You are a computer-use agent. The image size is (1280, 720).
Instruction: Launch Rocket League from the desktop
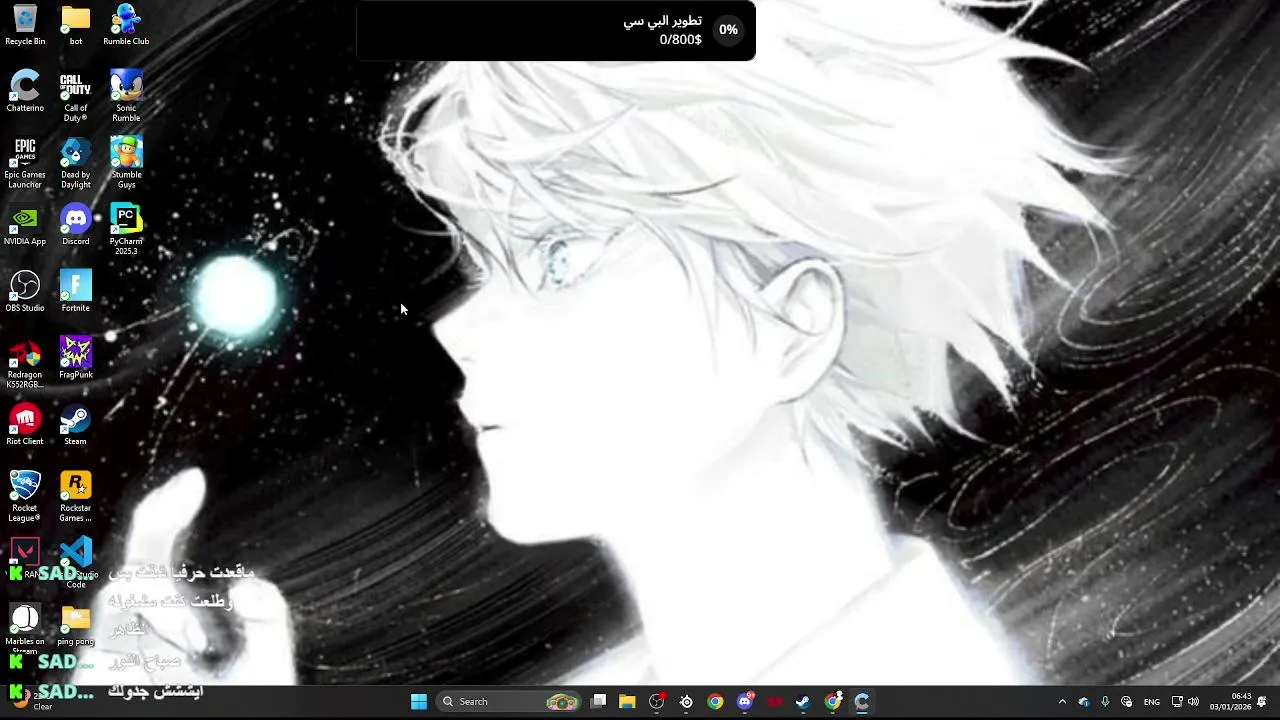tap(25, 497)
